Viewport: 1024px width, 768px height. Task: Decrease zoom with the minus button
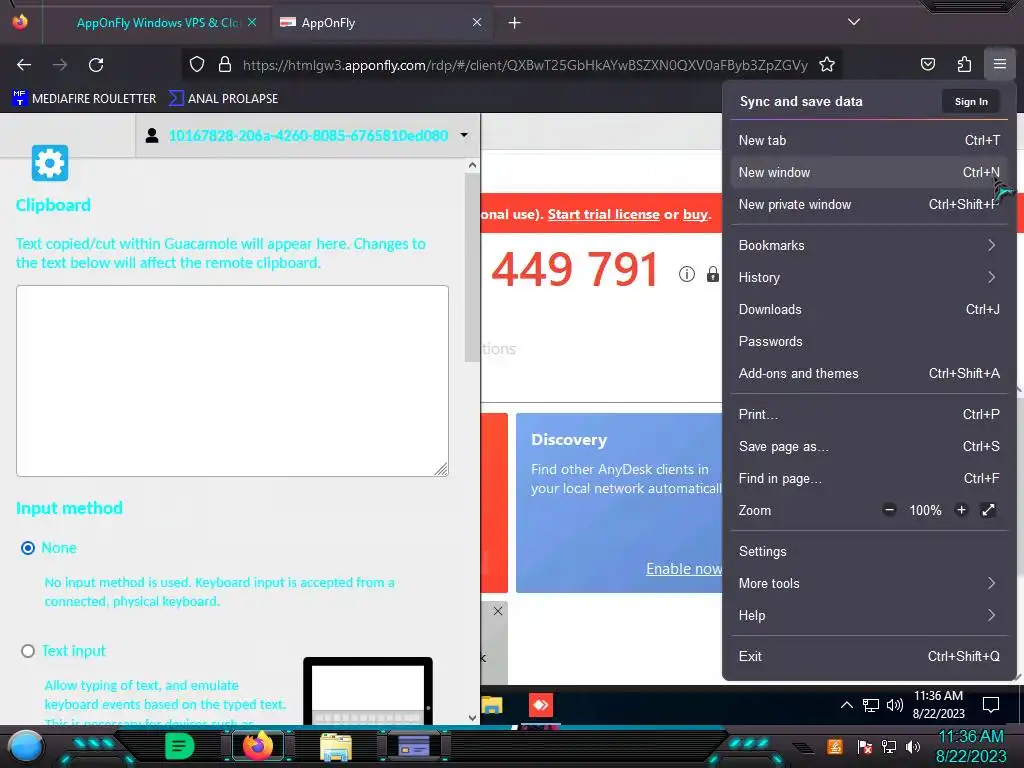click(x=889, y=510)
